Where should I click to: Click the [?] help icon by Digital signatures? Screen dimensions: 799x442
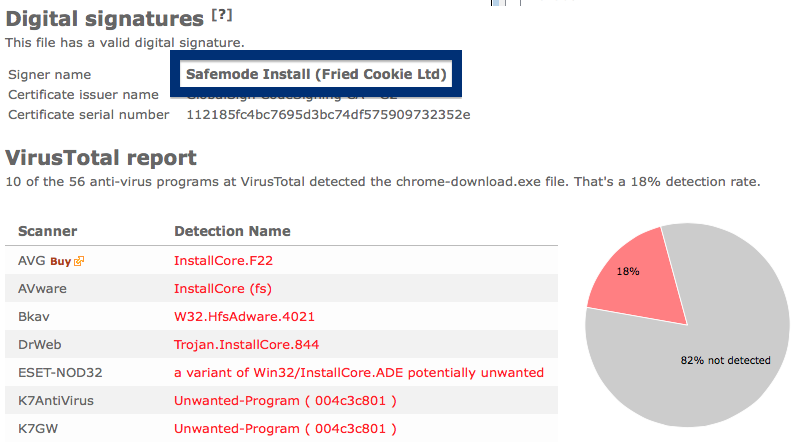point(222,15)
